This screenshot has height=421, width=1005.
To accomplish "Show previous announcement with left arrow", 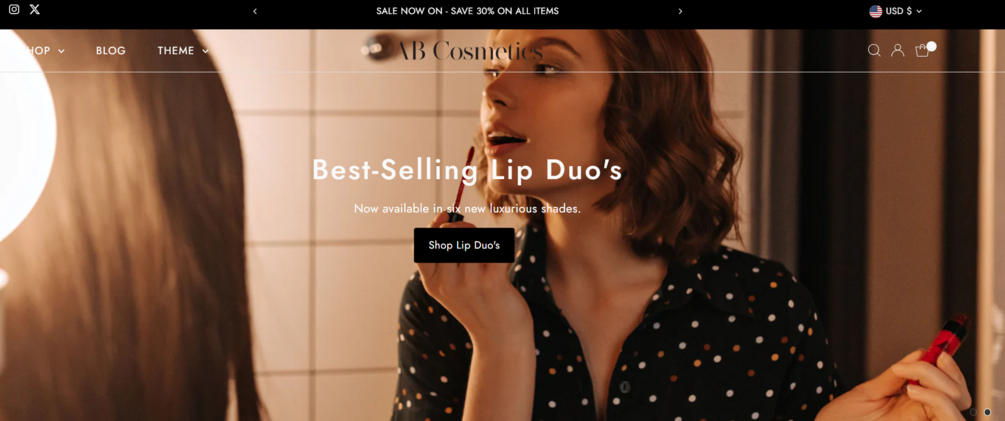I will tap(255, 11).
